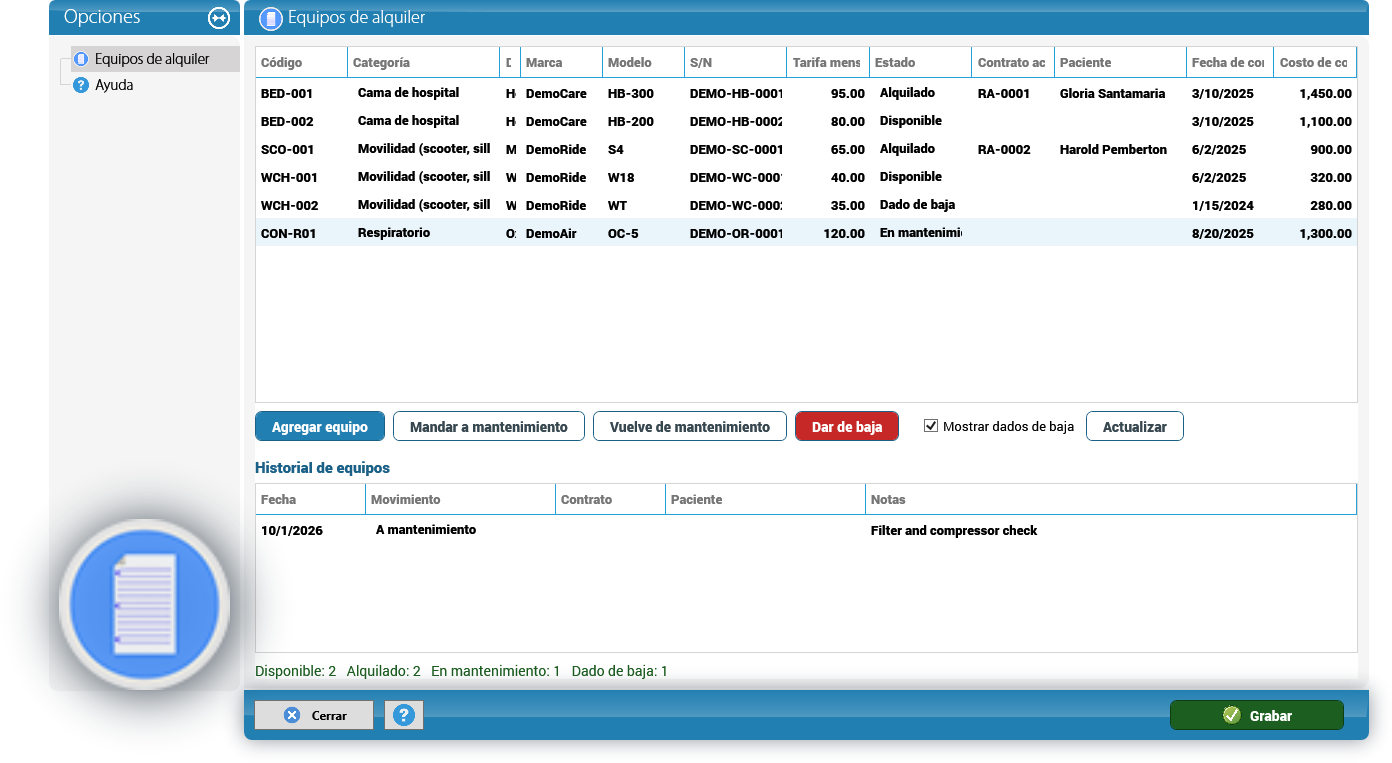
Task: Toggle Mostrar dados de baja checkbox
Action: click(x=931, y=426)
